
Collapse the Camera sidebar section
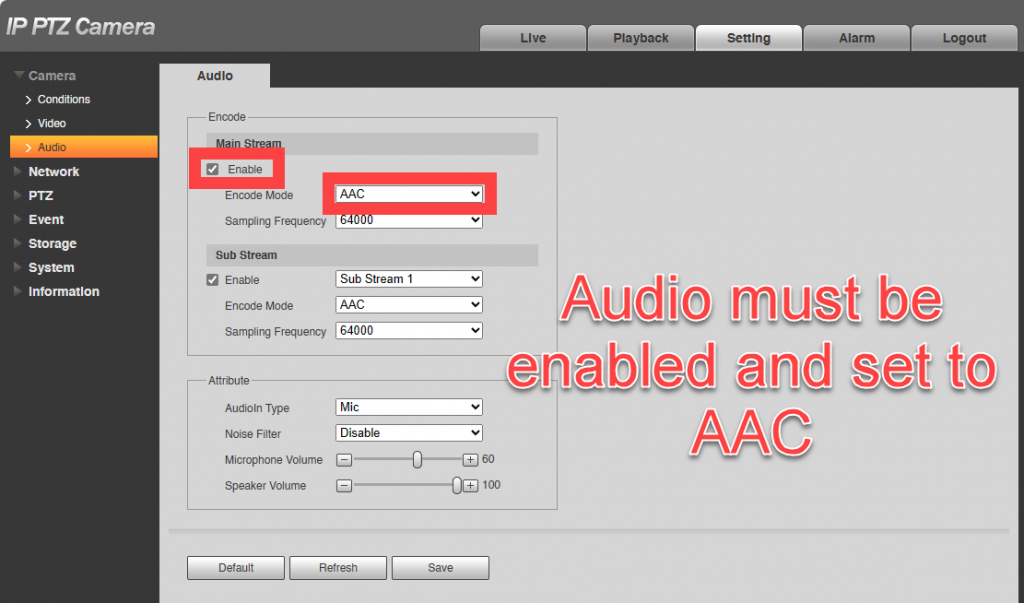point(19,76)
